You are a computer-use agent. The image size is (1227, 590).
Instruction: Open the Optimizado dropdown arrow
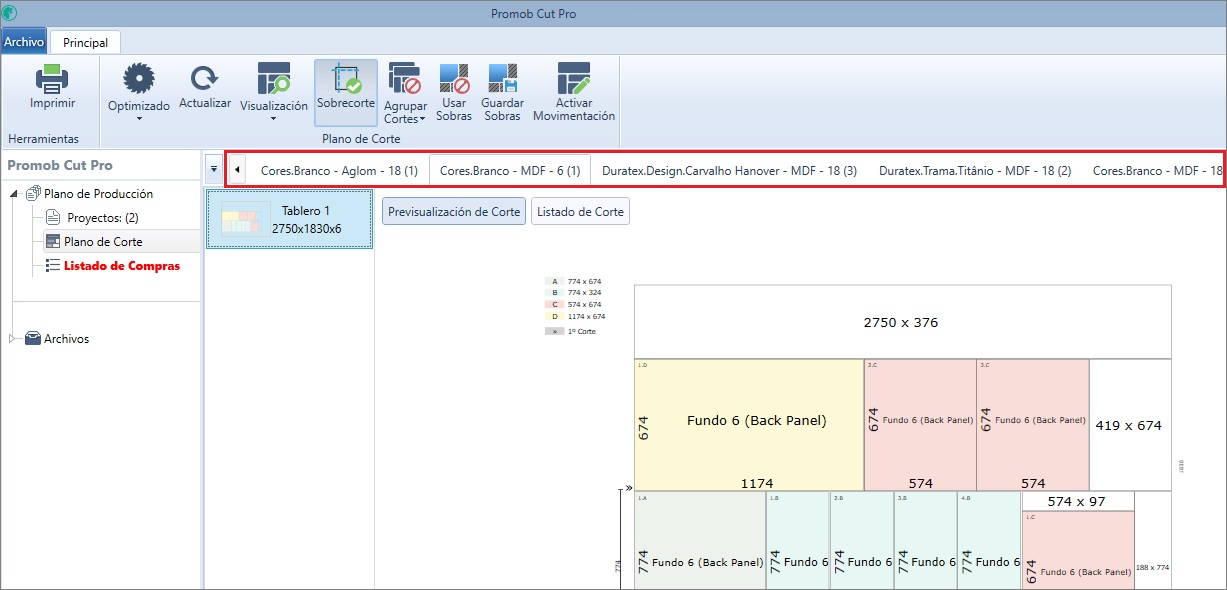(x=139, y=118)
